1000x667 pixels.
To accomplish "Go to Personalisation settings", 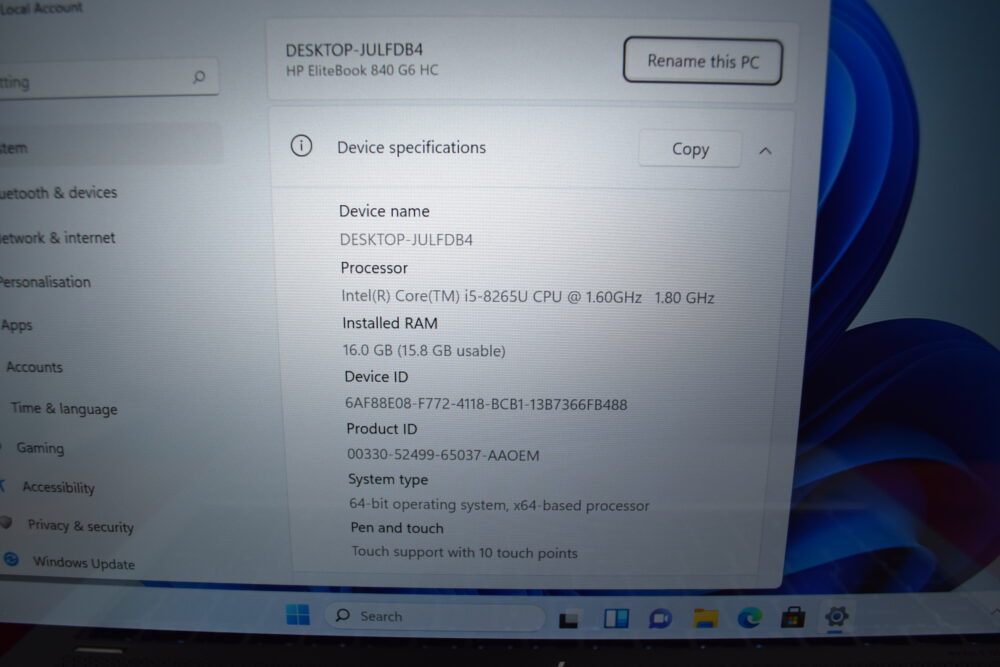I will click(x=45, y=282).
